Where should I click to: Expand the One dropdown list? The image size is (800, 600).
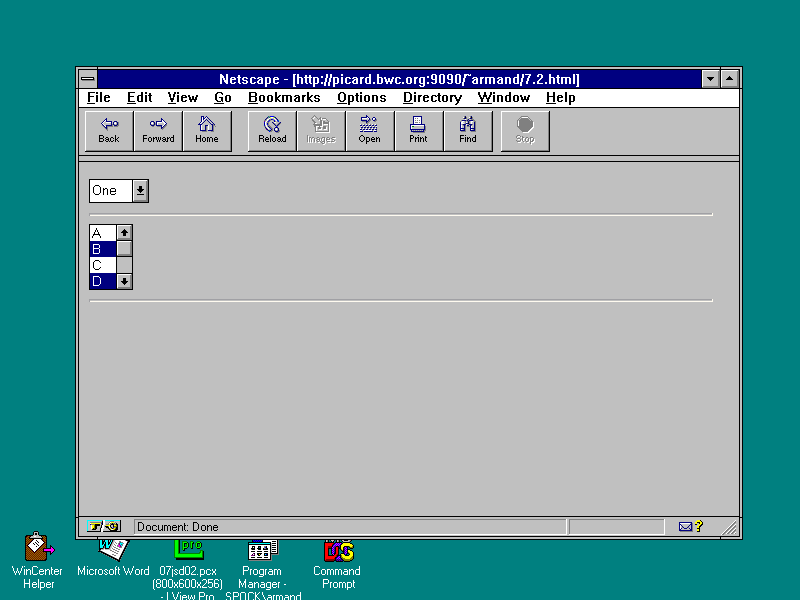click(x=140, y=191)
